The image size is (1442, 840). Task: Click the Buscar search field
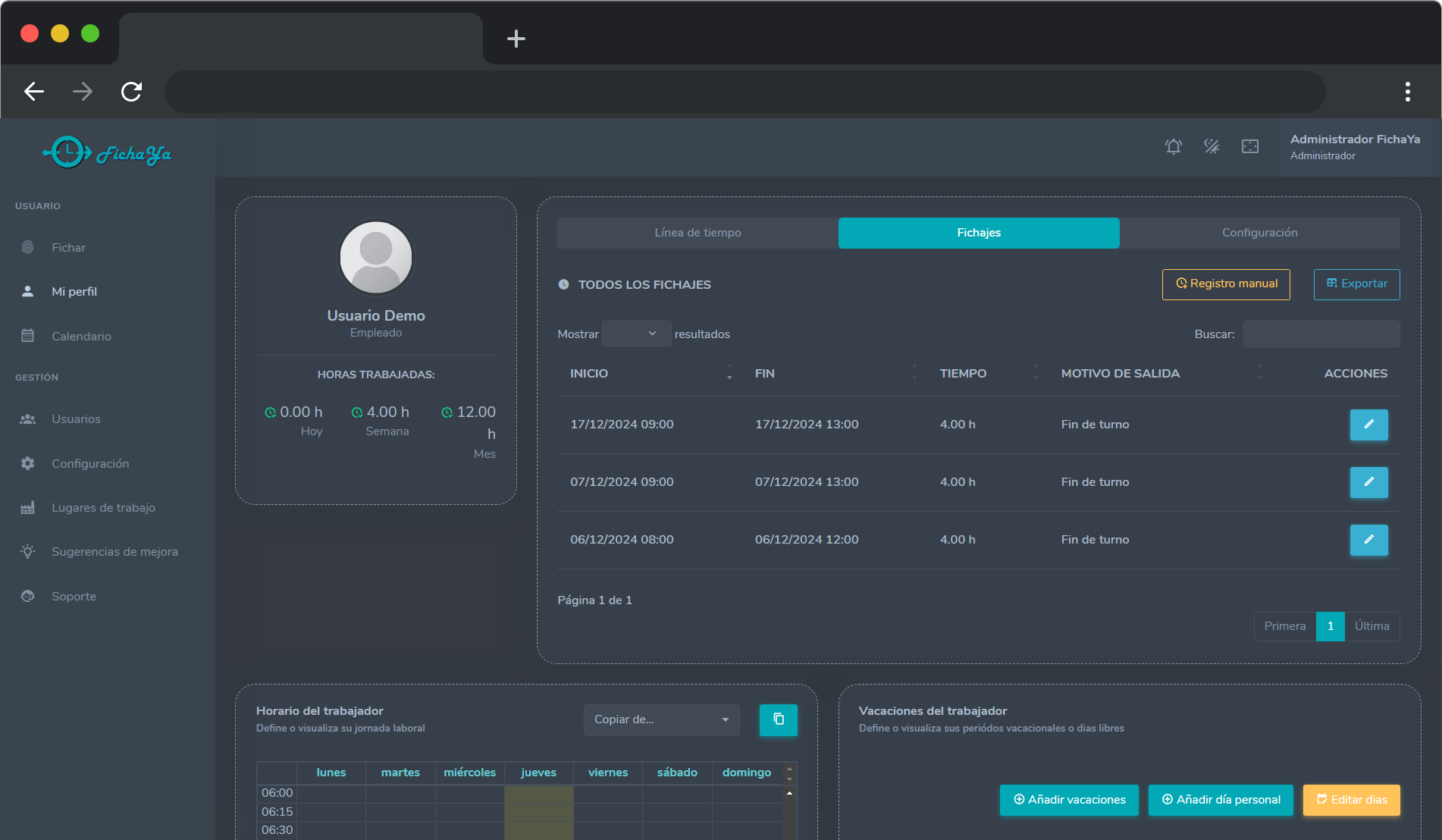pyautogui.click(x=1321, y=334)
